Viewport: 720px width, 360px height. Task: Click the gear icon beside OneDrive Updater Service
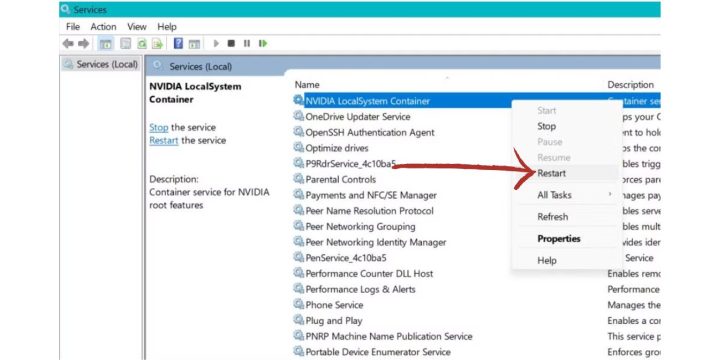[299, 116]
